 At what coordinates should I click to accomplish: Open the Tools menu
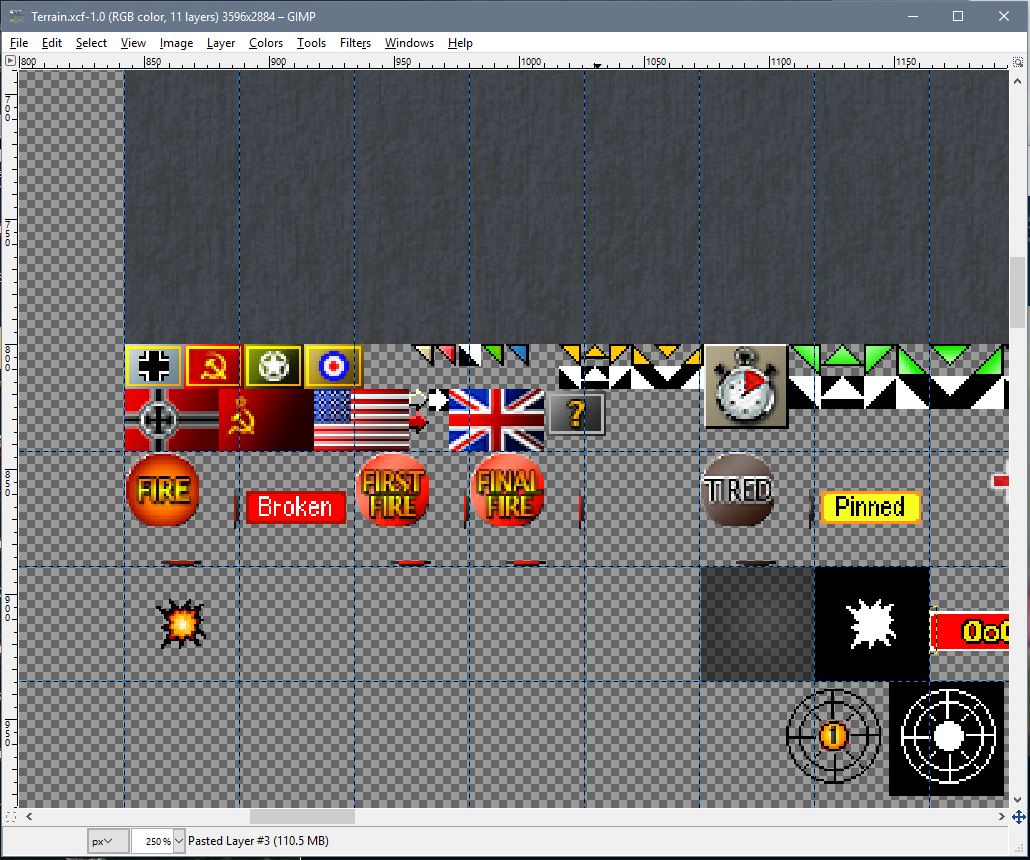[311, 43]
